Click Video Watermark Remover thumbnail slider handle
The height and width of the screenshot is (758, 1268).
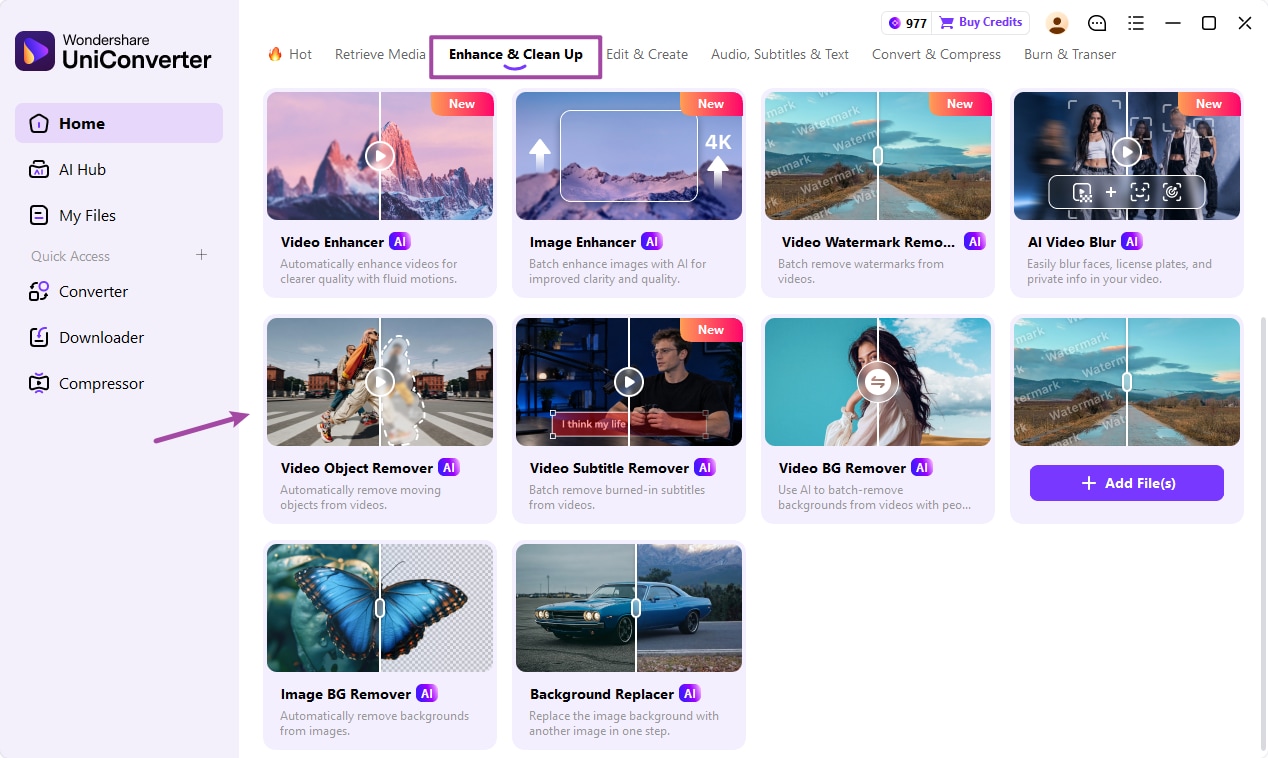878,156
